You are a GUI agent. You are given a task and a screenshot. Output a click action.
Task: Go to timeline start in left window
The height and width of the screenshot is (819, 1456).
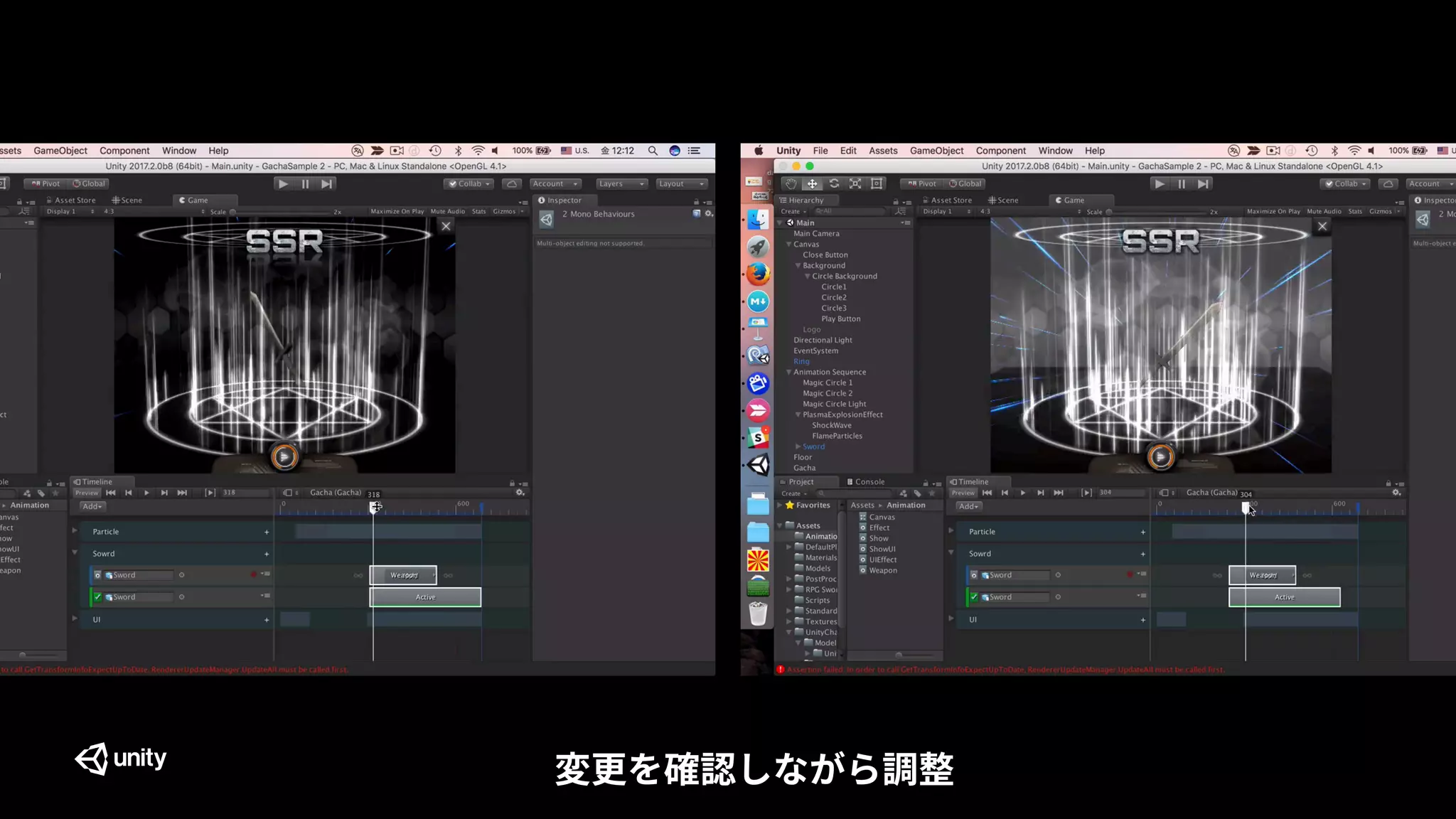111,493
